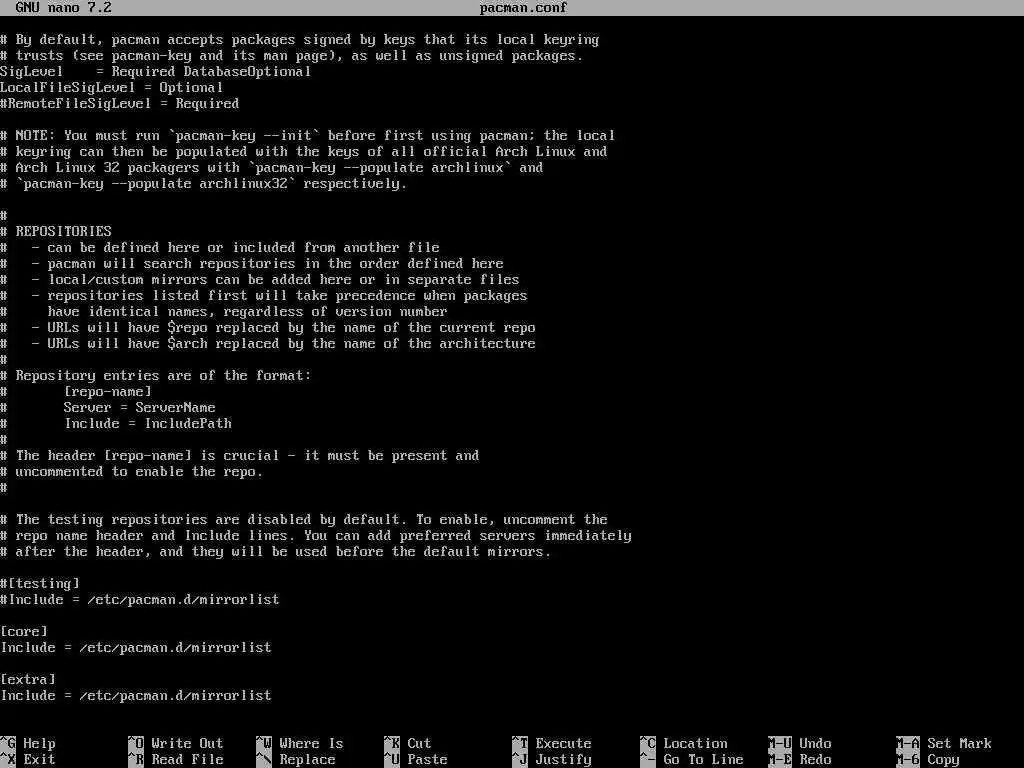This screenshot has height=768, width=1024.
Task: Select the ^O Write Out shortcut
Action: (x=176, y=743)
